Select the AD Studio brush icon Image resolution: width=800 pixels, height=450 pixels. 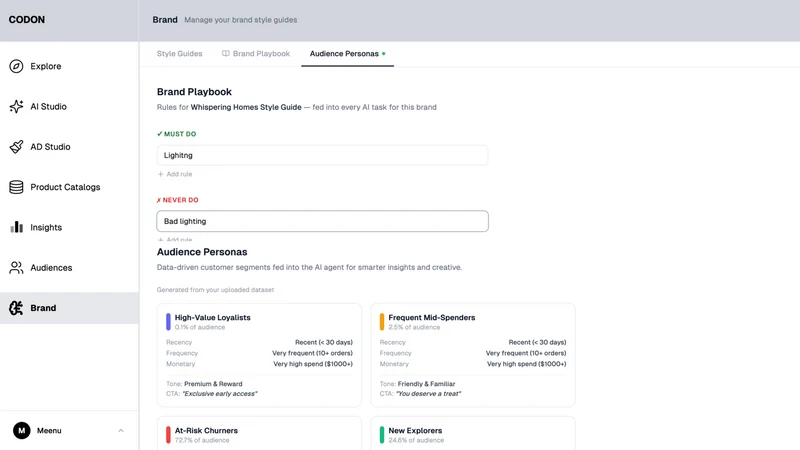click(16, 147)
